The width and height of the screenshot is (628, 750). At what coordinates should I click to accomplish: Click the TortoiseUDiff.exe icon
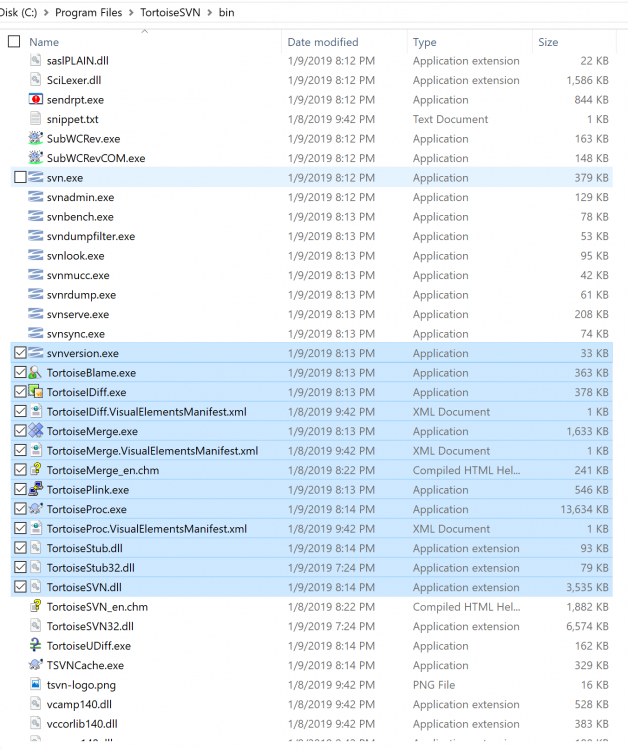pyautogui.click(x=35, y=646)
